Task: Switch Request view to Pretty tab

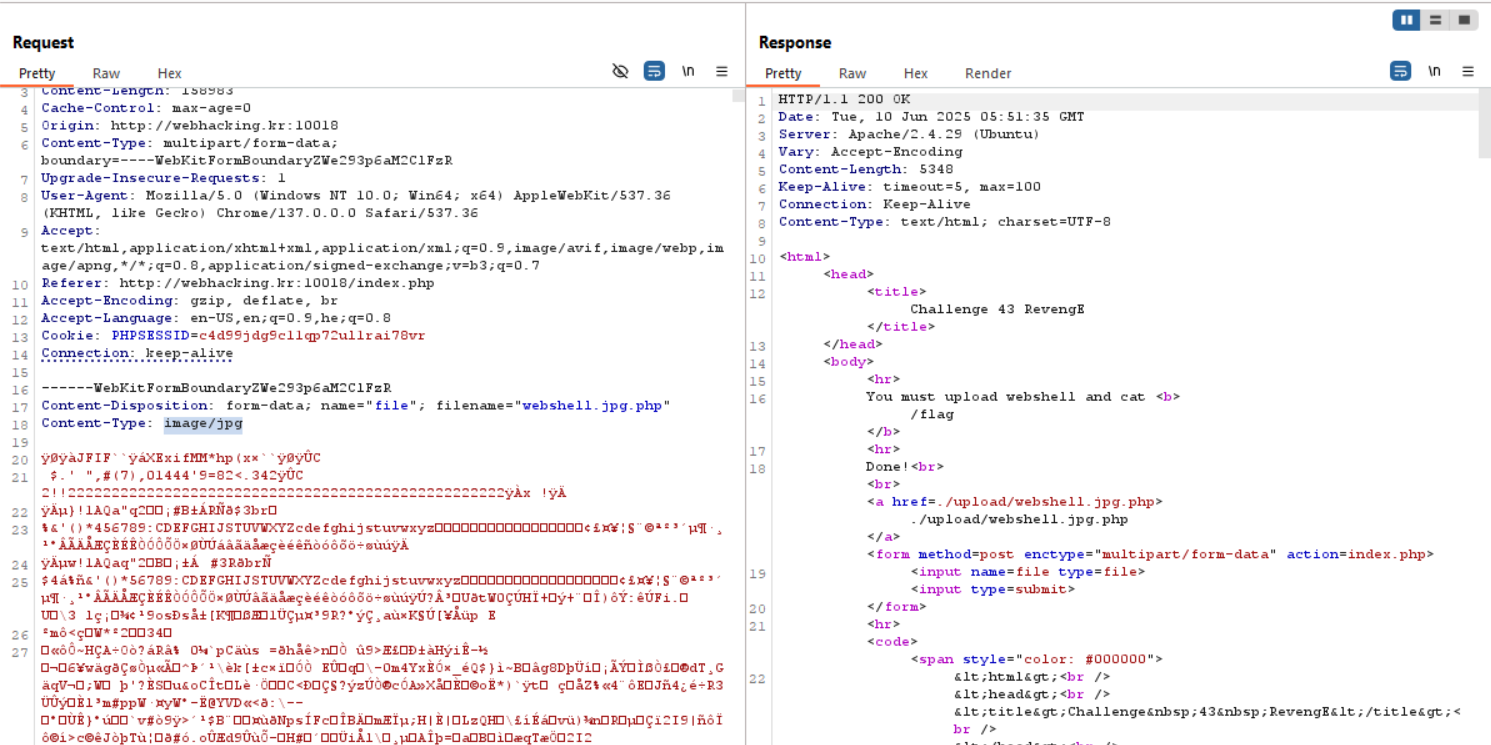Action: (37, 73)
